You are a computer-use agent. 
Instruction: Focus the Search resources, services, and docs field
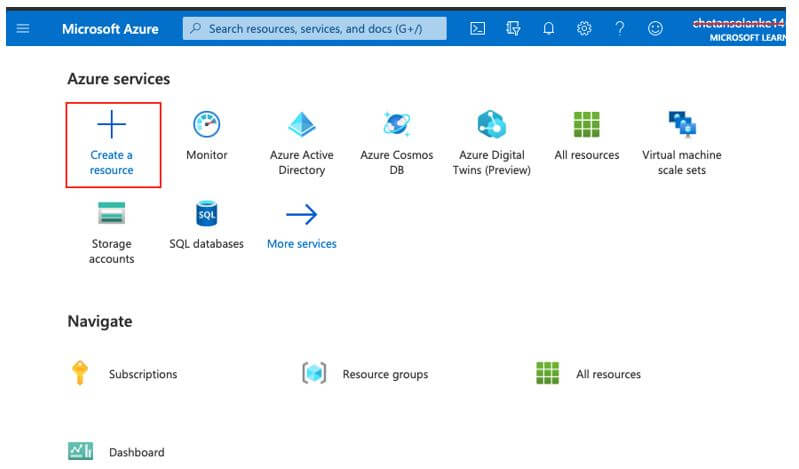(314, 29)
